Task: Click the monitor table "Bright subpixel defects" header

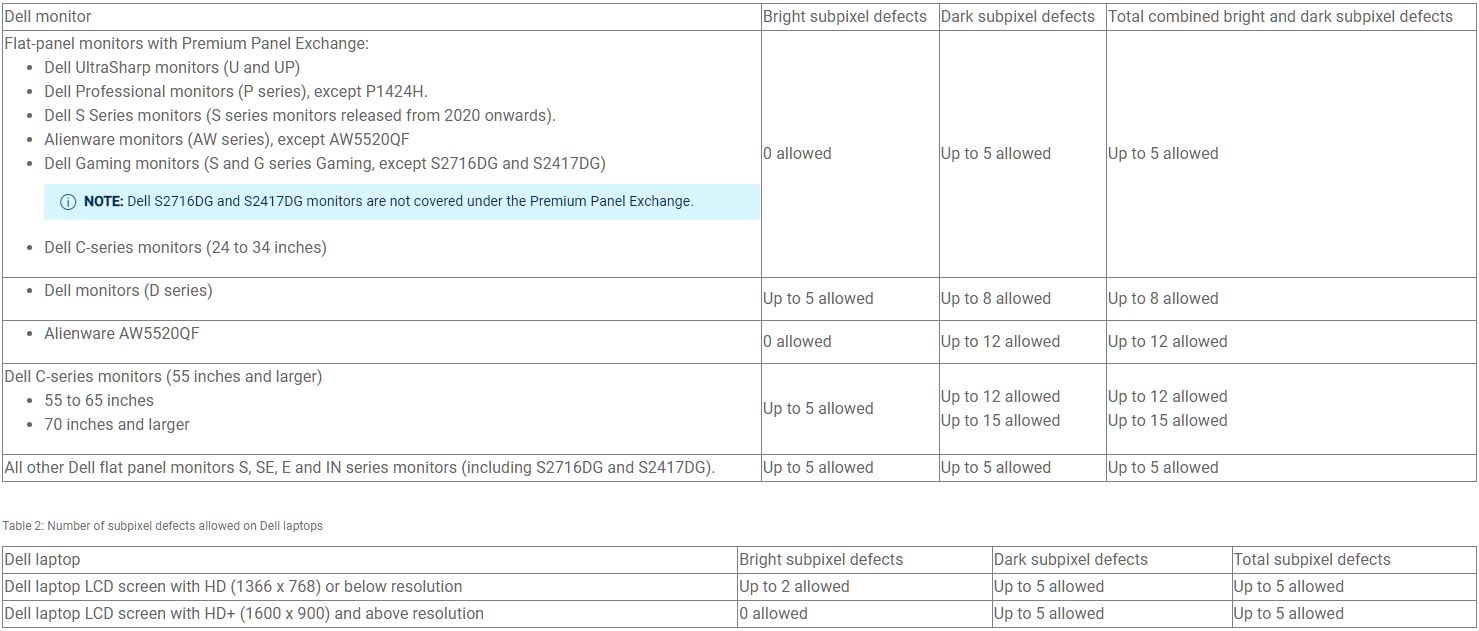Action: [x=844, y=17]
